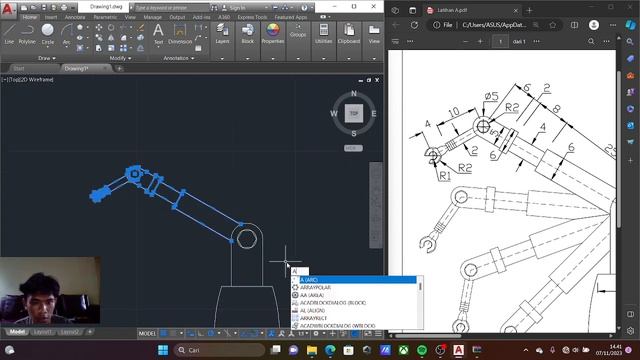Click the Dimension tool

(x=180, y=34)
